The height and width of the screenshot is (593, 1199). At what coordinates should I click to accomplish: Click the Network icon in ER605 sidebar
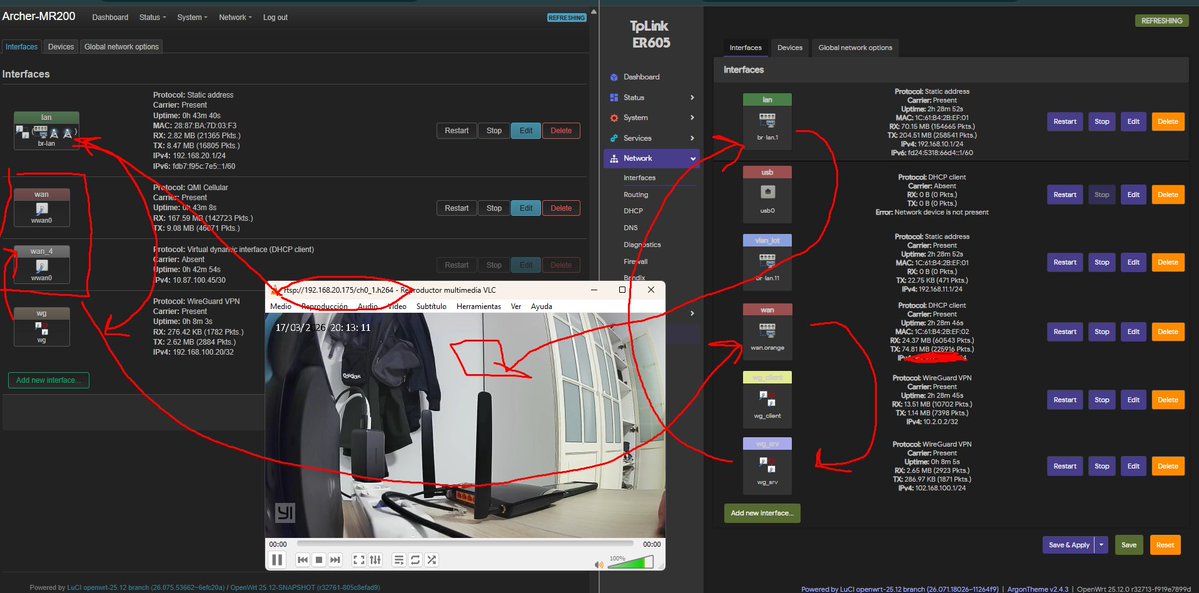point(614,158)
